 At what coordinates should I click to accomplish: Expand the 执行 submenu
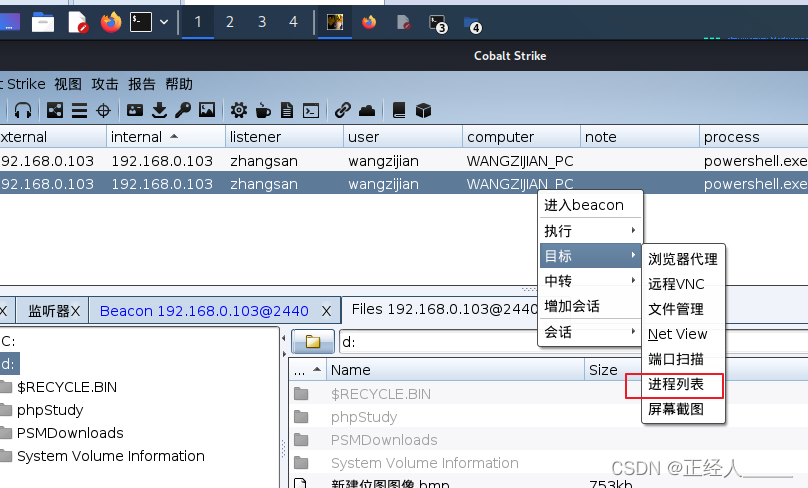point(590,230)
